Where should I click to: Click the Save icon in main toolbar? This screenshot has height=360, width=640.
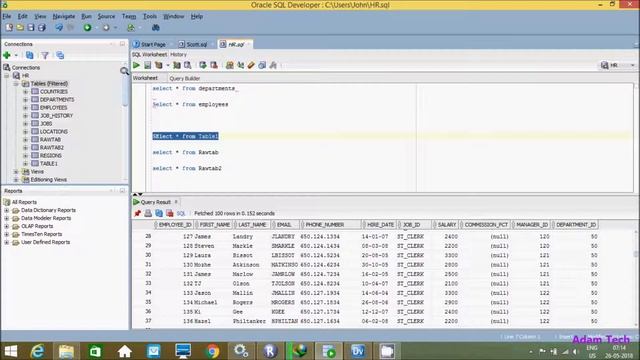point(31,27)
